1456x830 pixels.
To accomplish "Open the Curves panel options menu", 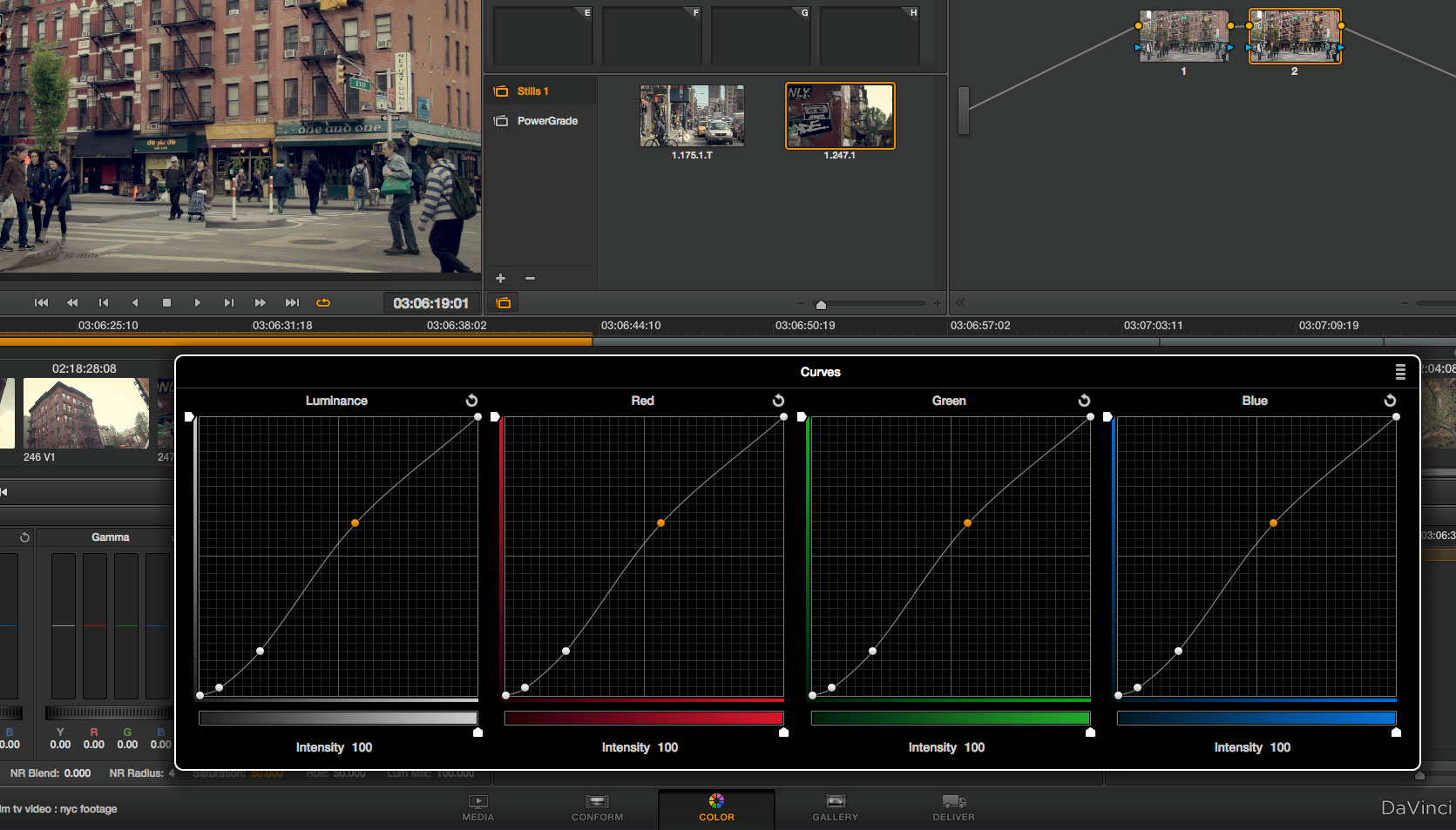I will (1401, 372).
